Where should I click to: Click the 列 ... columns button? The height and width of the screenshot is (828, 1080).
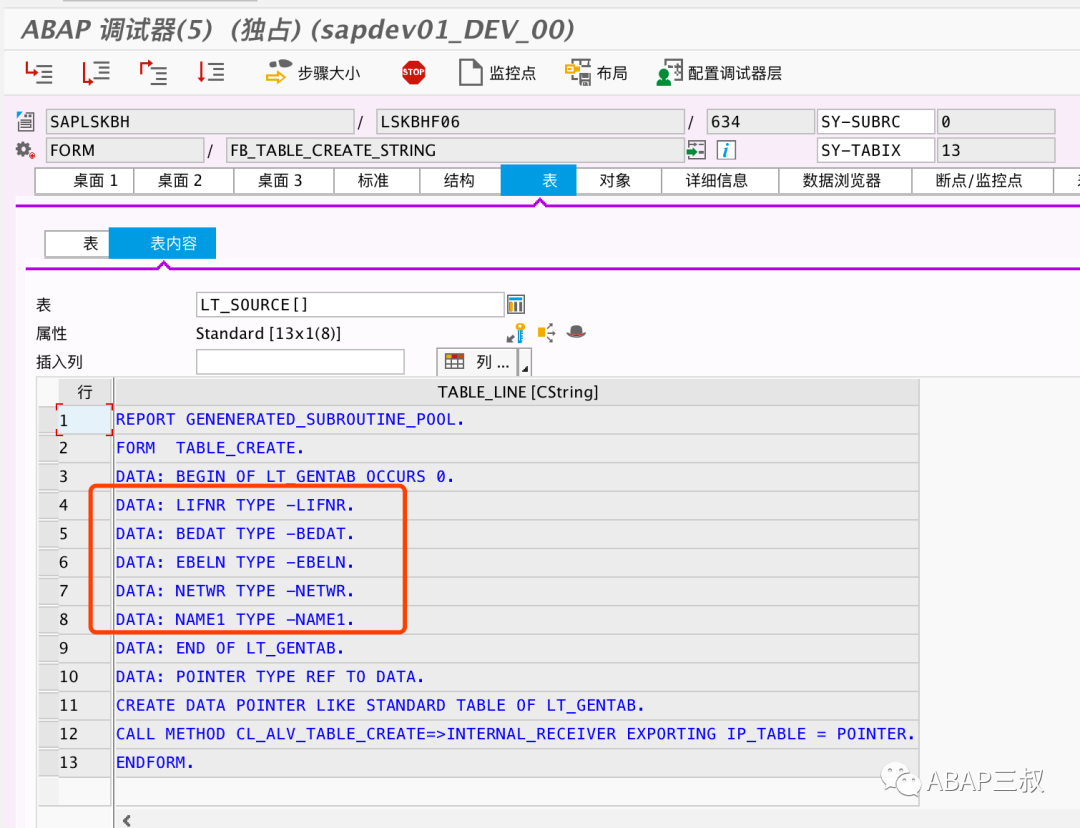(477, 362)
